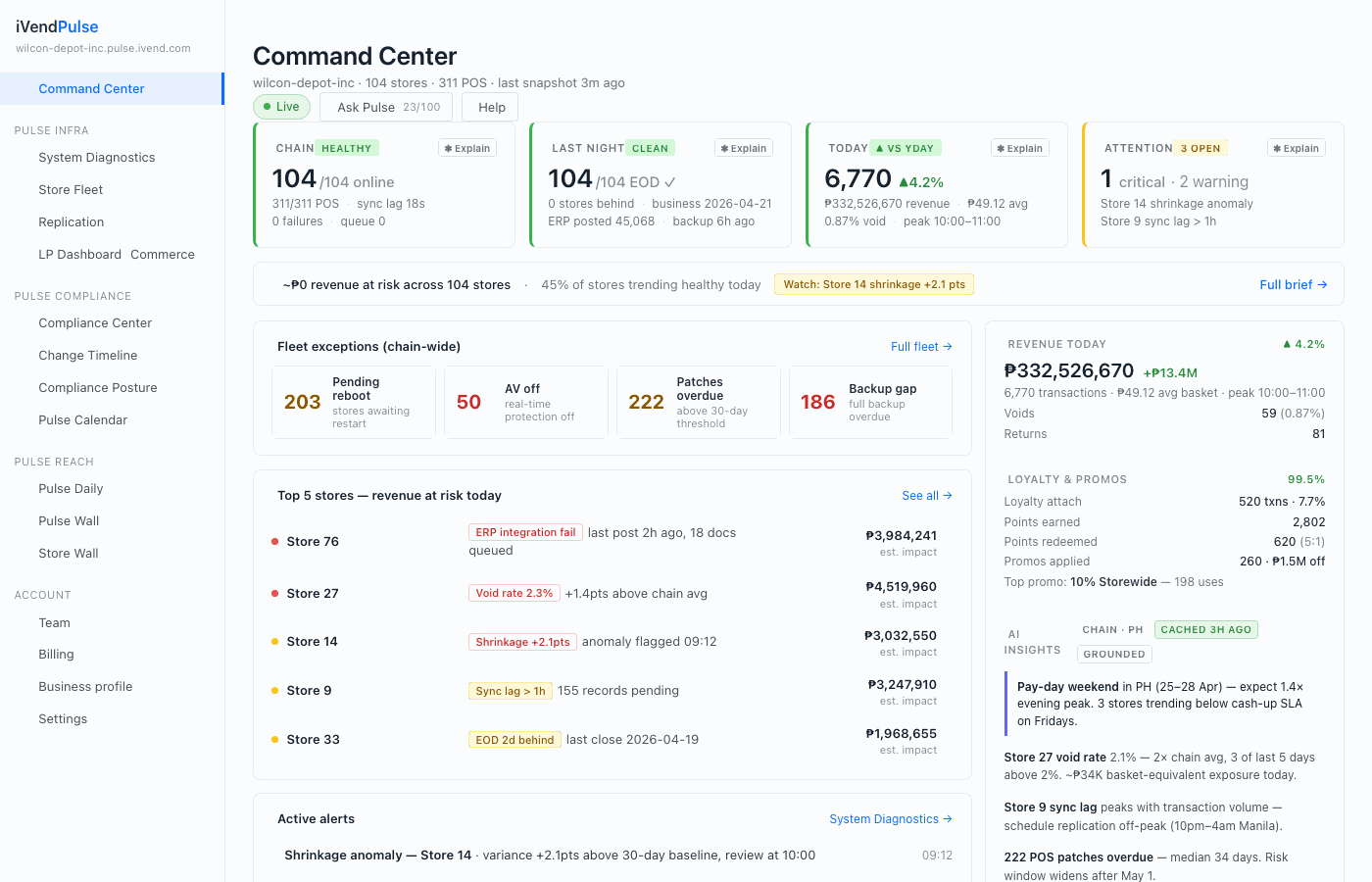The image size is (1372, 882).
Task: Open Pulse Daily sidebar item
Action: pyautogui.click(x=71, y=488)
